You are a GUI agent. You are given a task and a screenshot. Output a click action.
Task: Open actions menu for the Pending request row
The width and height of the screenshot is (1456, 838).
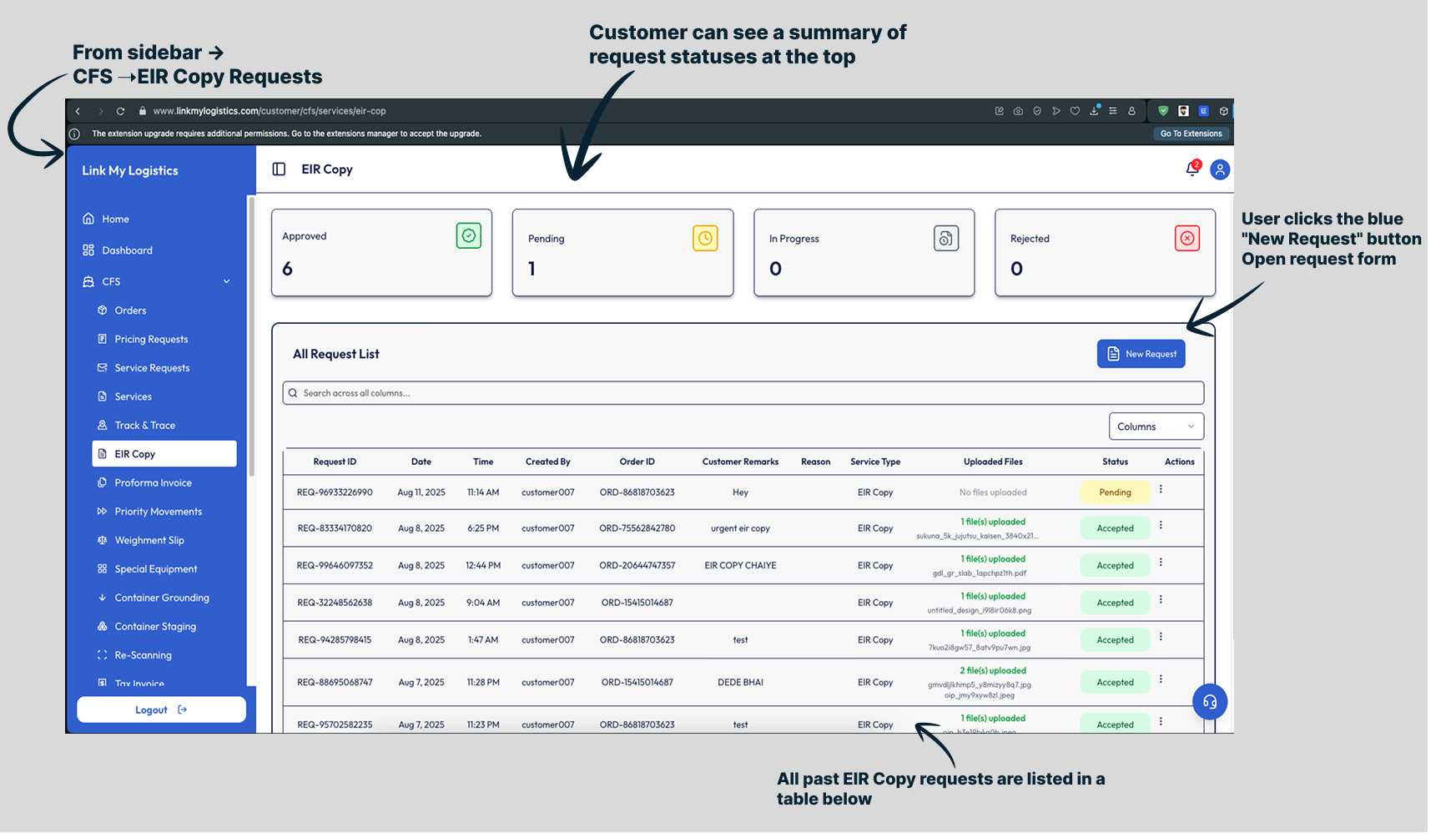(x=1161, y=490)
